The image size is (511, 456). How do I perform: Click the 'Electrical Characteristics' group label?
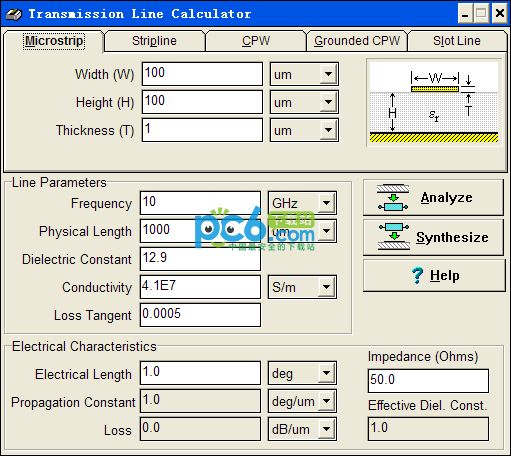point(84,347)
